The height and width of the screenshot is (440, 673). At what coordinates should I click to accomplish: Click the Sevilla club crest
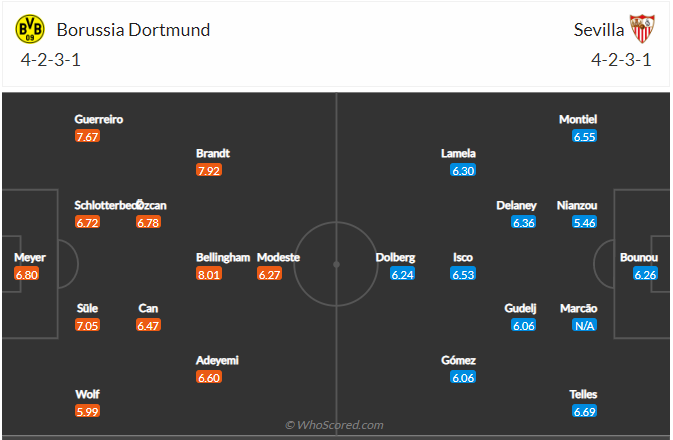[640, 29]
